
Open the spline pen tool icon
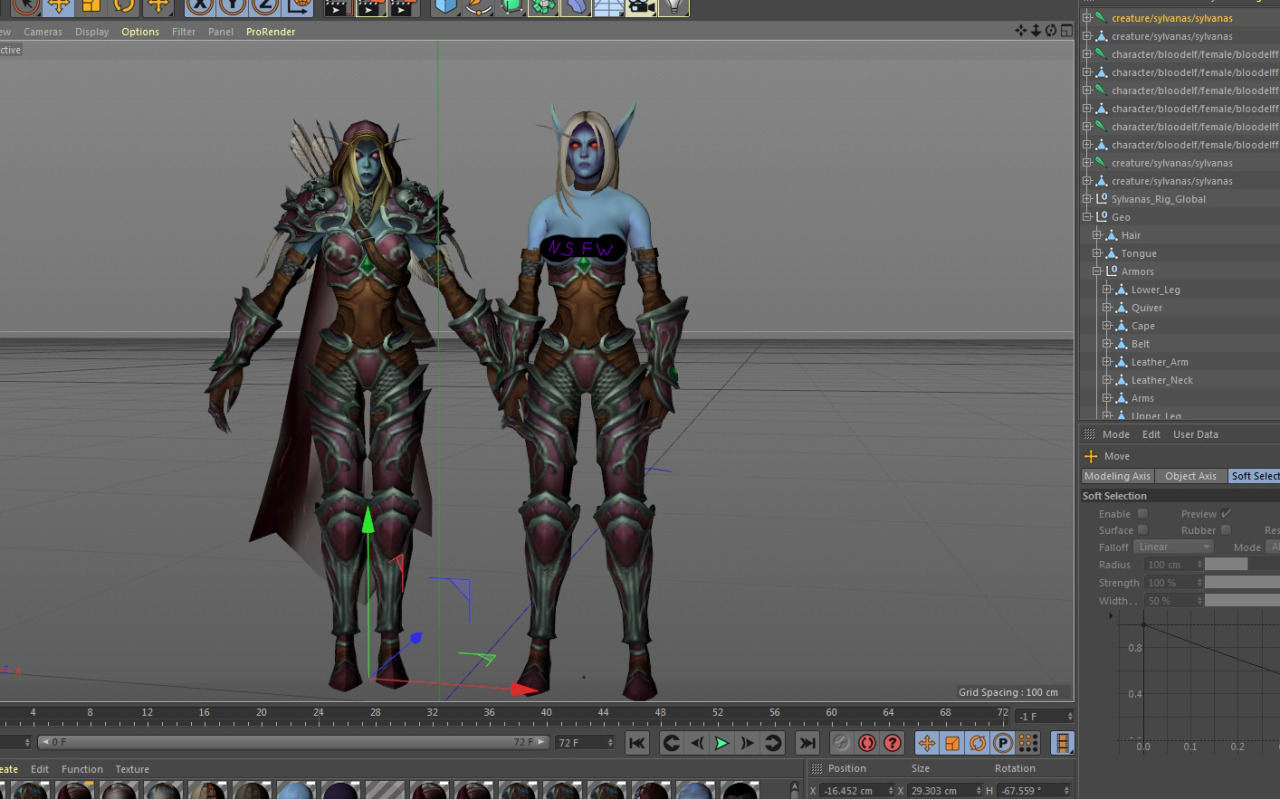pyautogui.click(x=479, y=6)
